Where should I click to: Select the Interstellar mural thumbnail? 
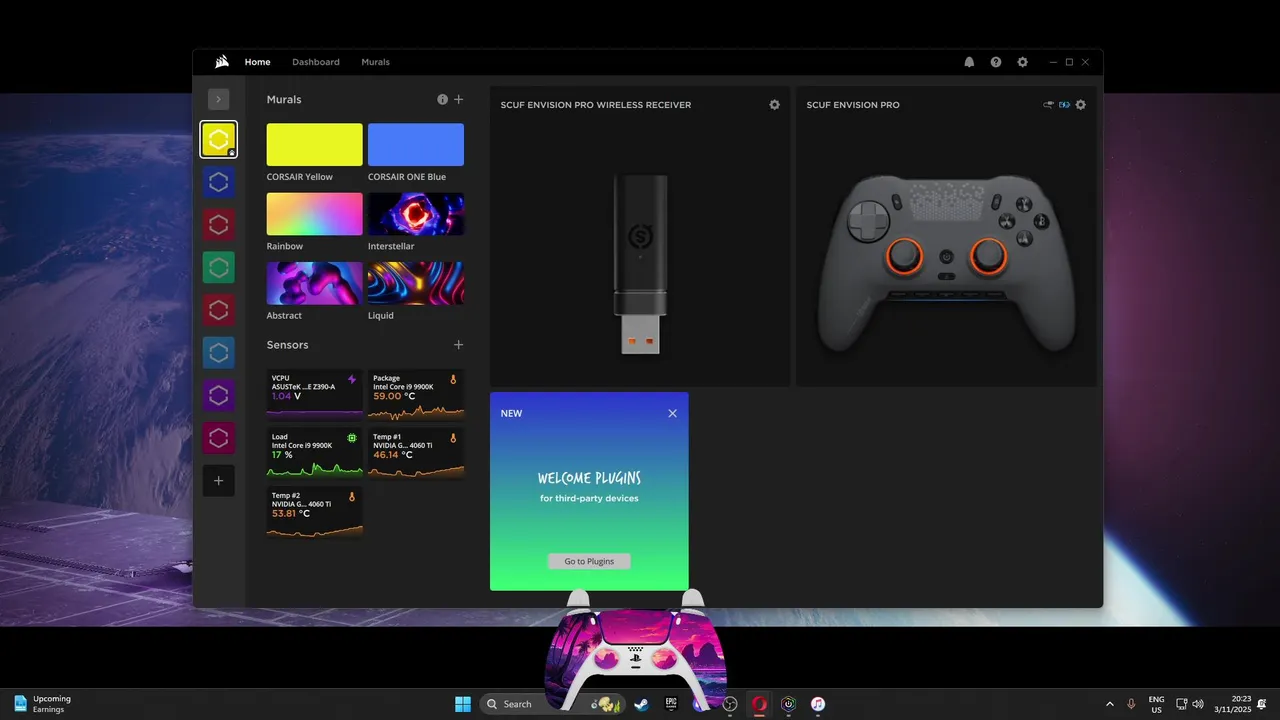416,214
